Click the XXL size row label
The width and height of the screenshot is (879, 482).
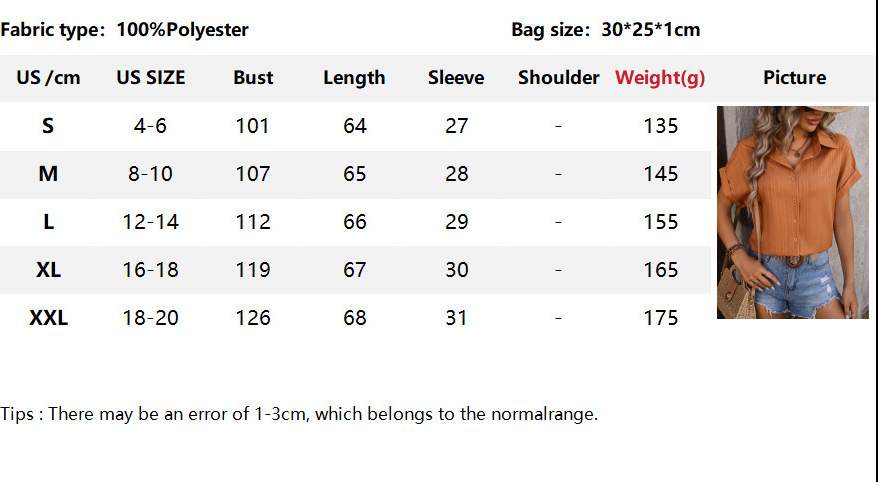pos(48,318)
